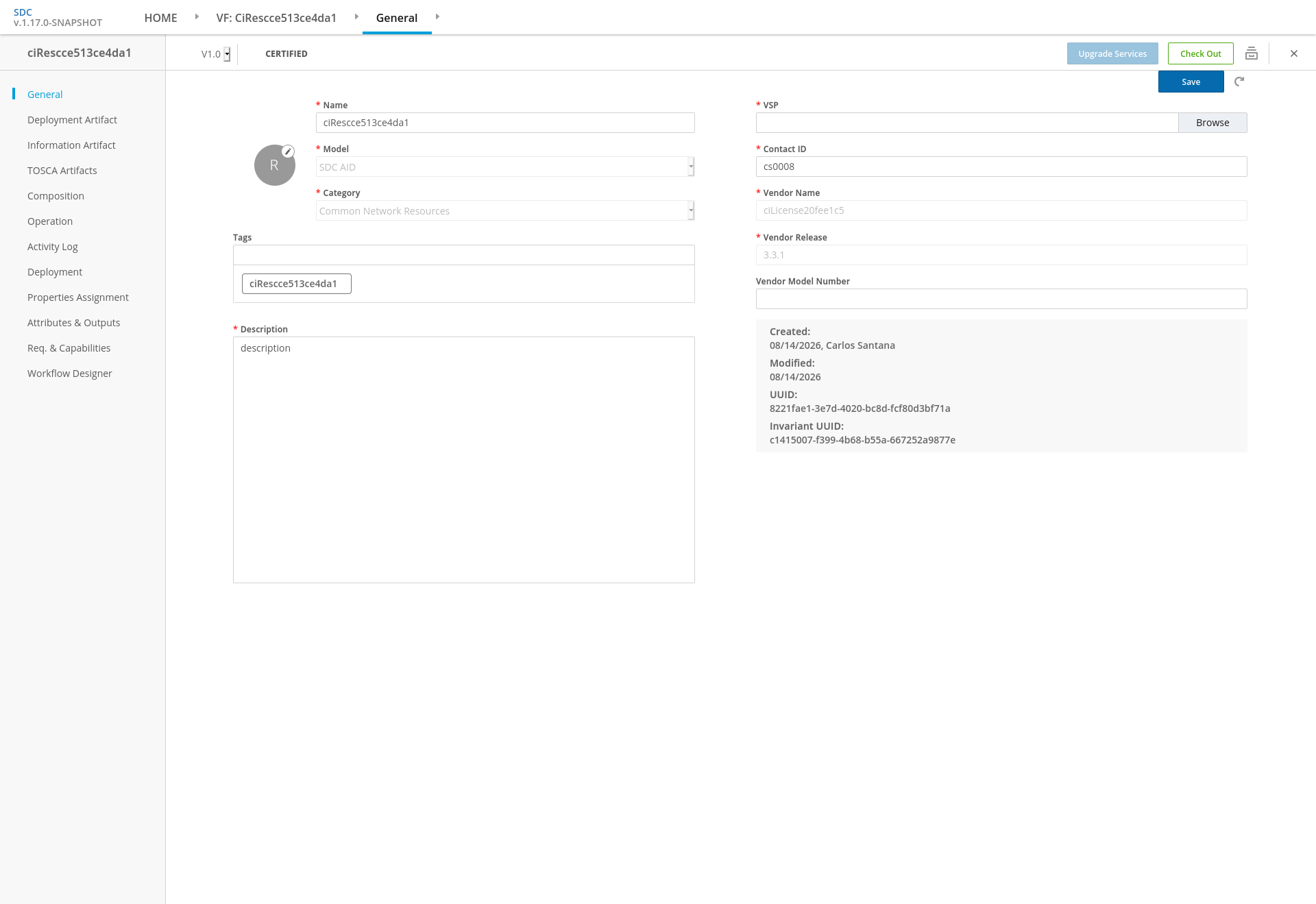Click the breadcrumb arrow after VF: CiRescce513ce4da1
The height and width of the screenshot is (904, 1316).
click(356, 16)
